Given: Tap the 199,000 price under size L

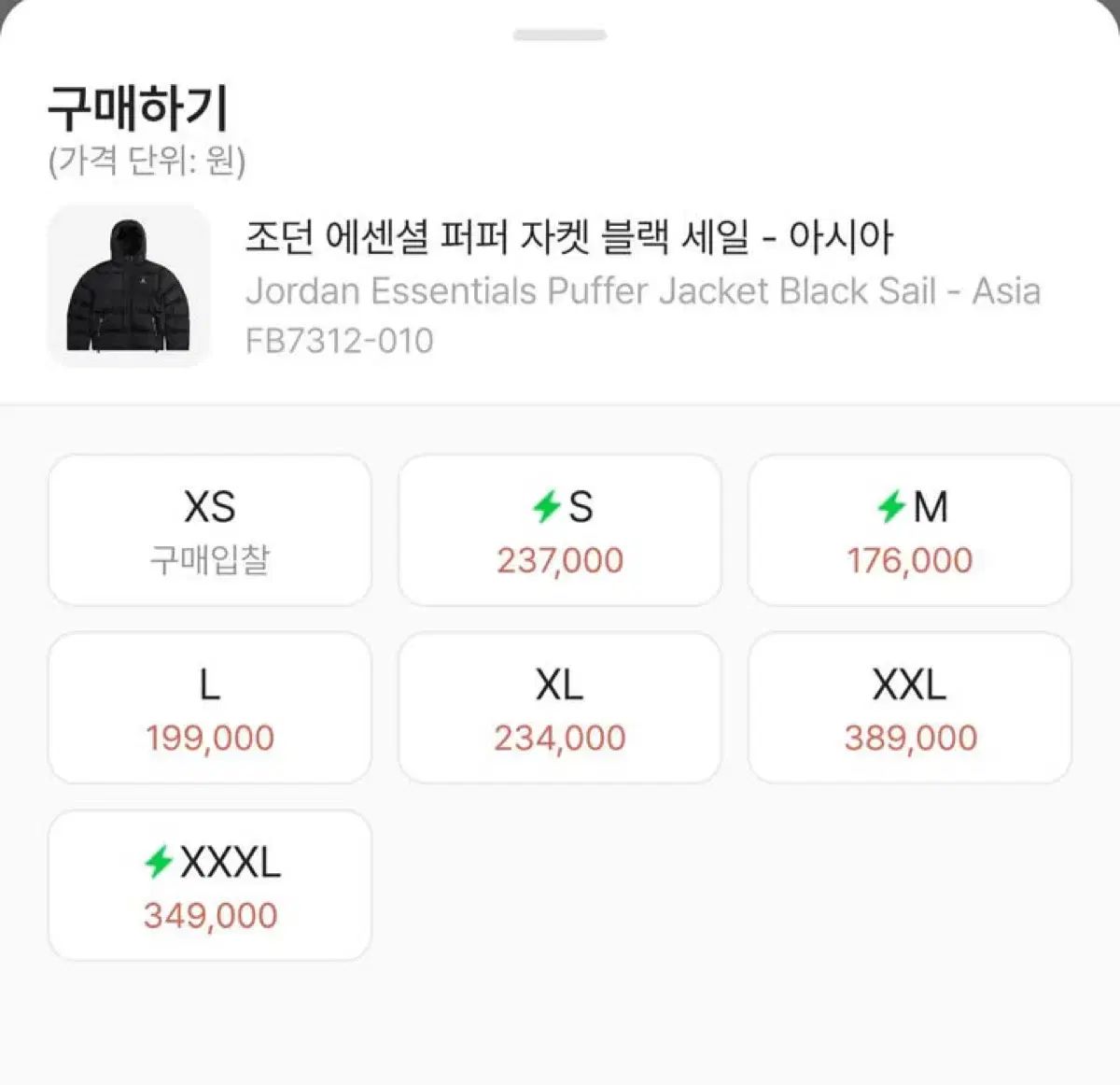Looking at the screenshot, I should tap(210, 738).
